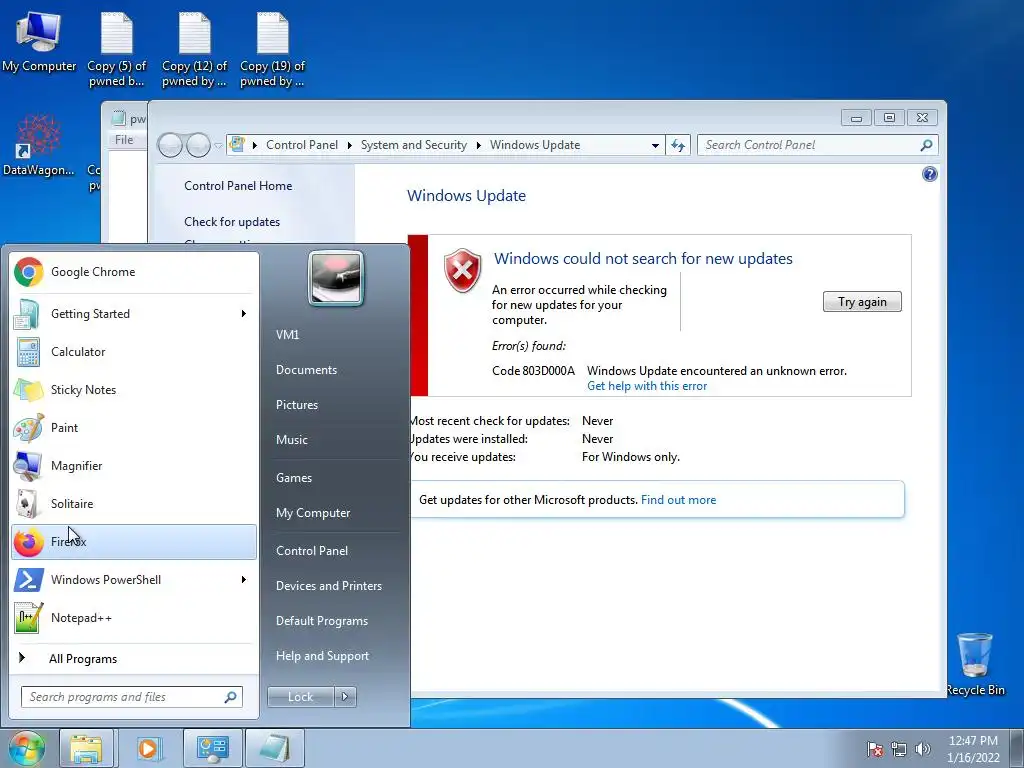Click Windows Update breadcrumb in address bar
Viewport: 1024px width, 768px height.
(x=535, y=145)
